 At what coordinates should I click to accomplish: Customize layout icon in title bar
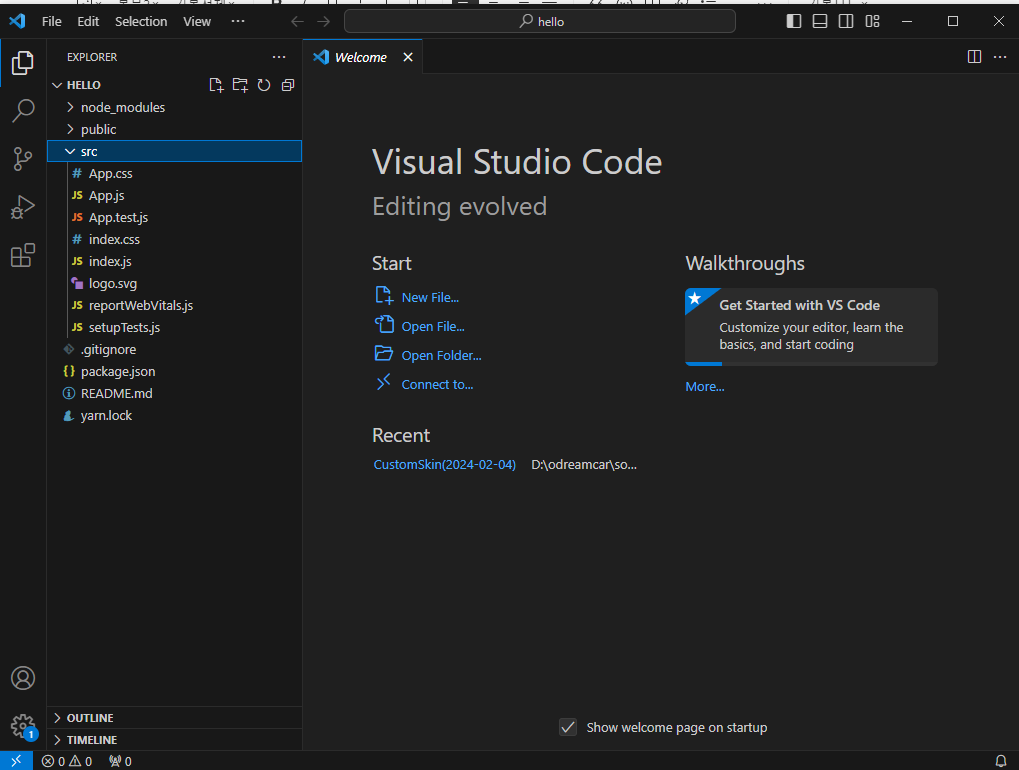coord(872,21)
